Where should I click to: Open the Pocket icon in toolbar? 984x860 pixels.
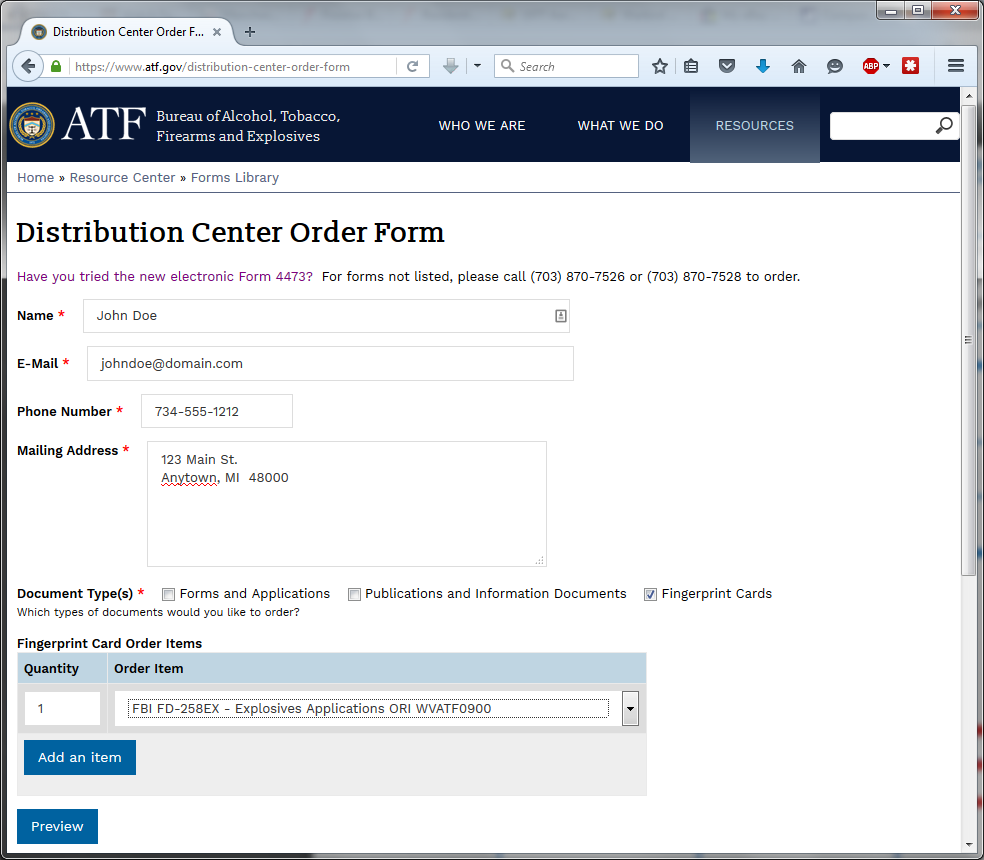coord(728,67)
